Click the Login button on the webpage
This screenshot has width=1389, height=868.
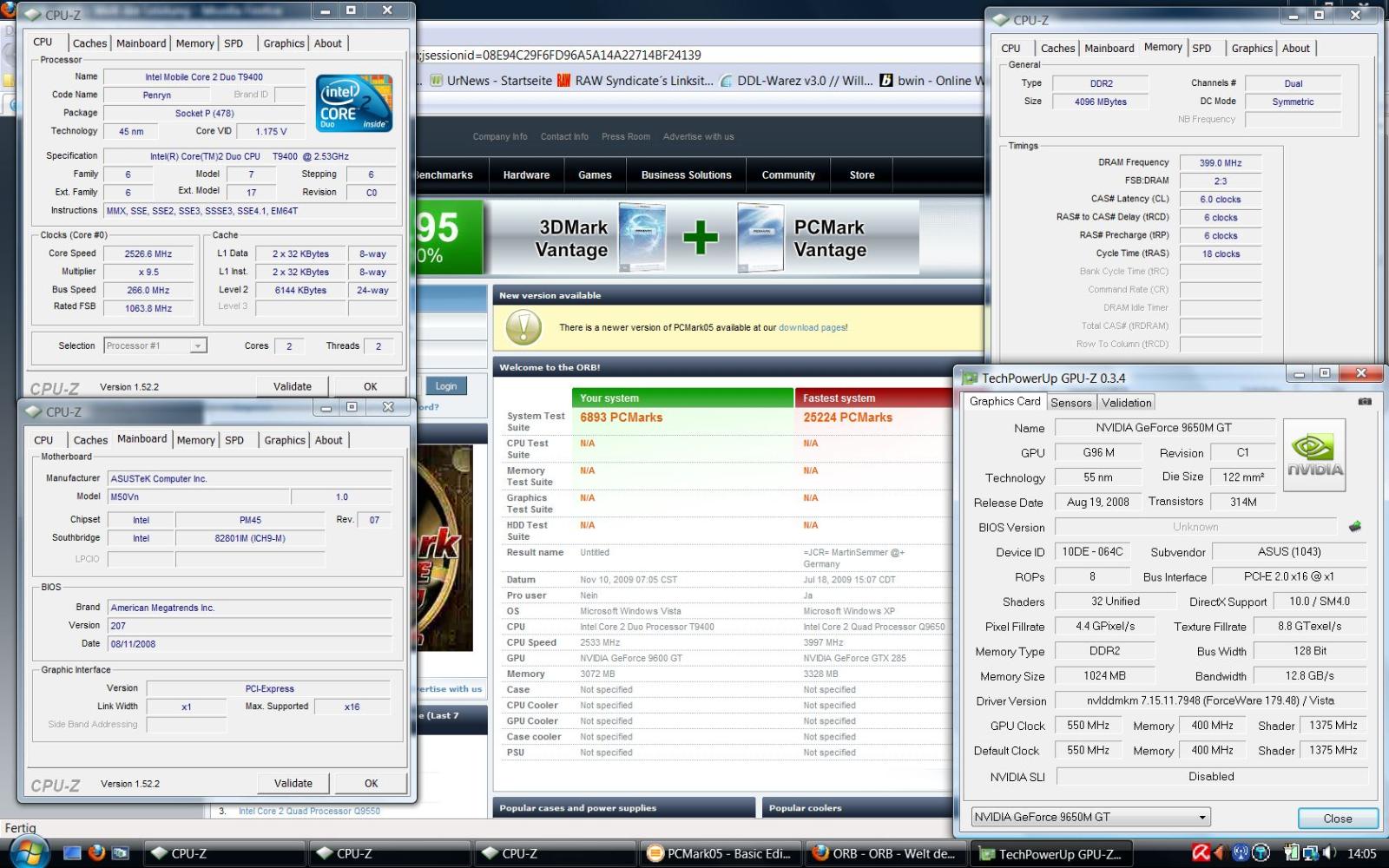pos(446,386)
